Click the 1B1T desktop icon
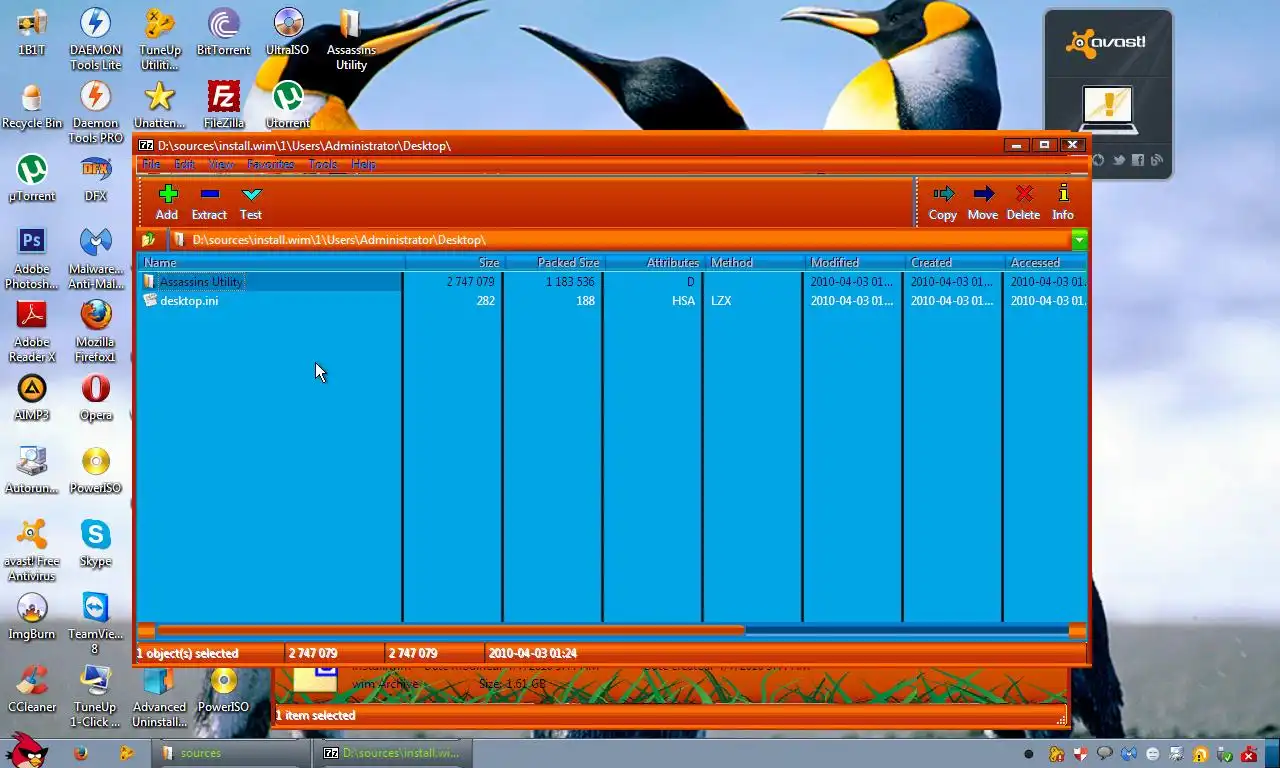The width and height of the screenshot is (1280, 768). pyautogui.click(x=32, y=32)
